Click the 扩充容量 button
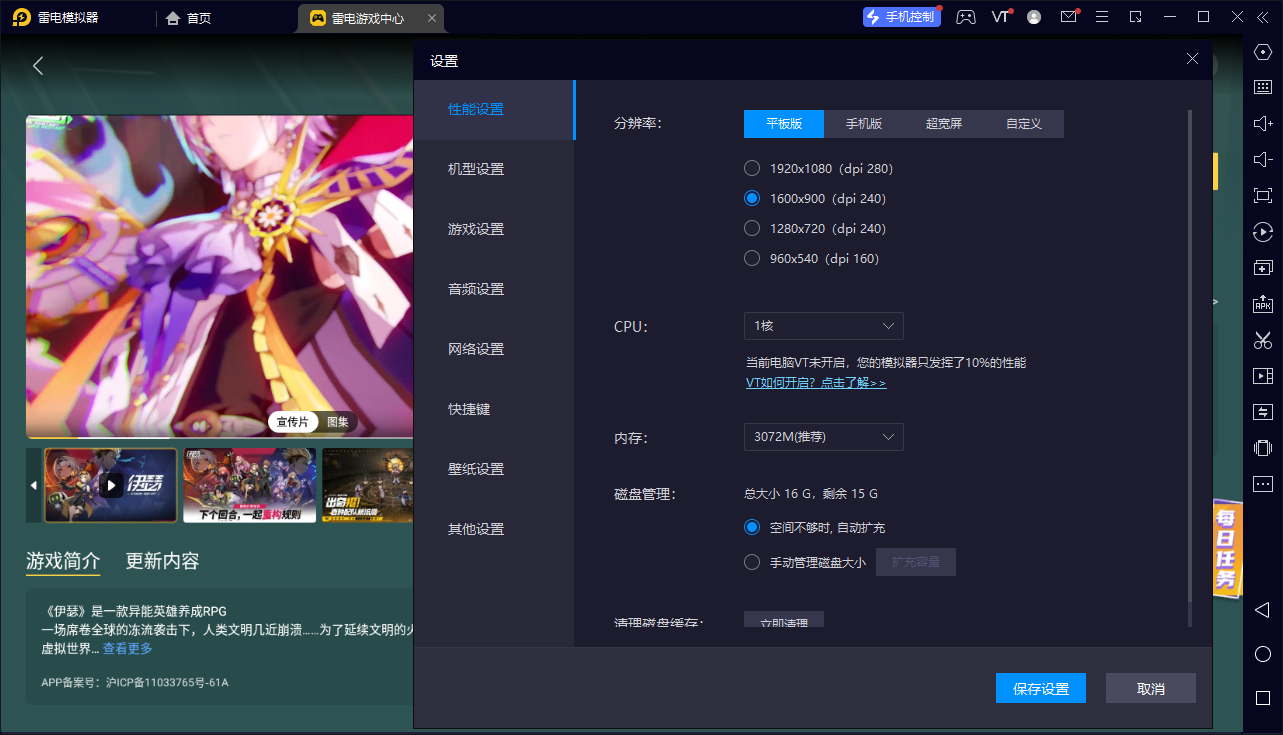Image resolution: width=1283 pixels, height=735 pixels. tap(916, 562)
